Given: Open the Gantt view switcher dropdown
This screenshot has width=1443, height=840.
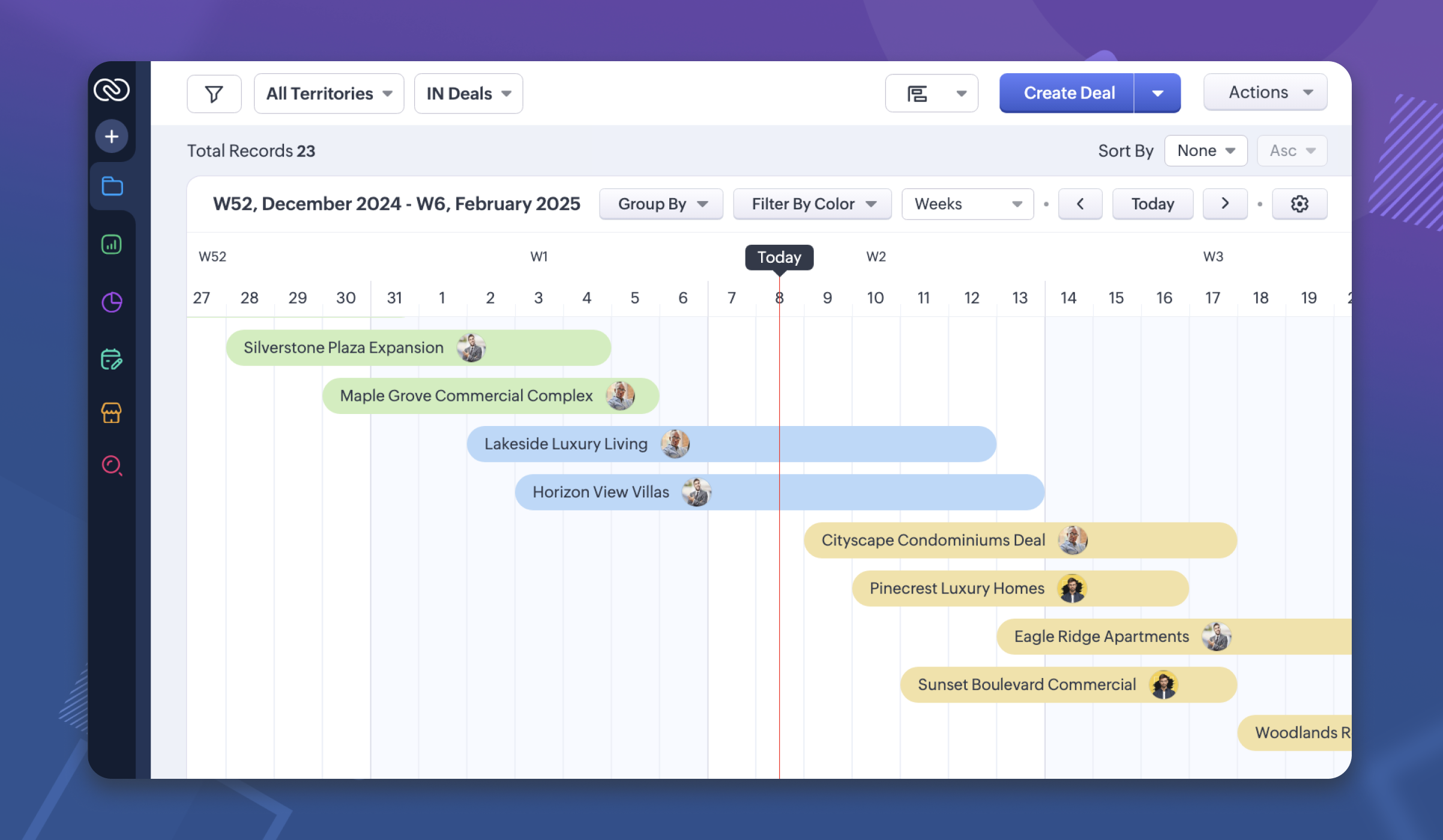Looking at the screenshot, I should tap(932, 94).
